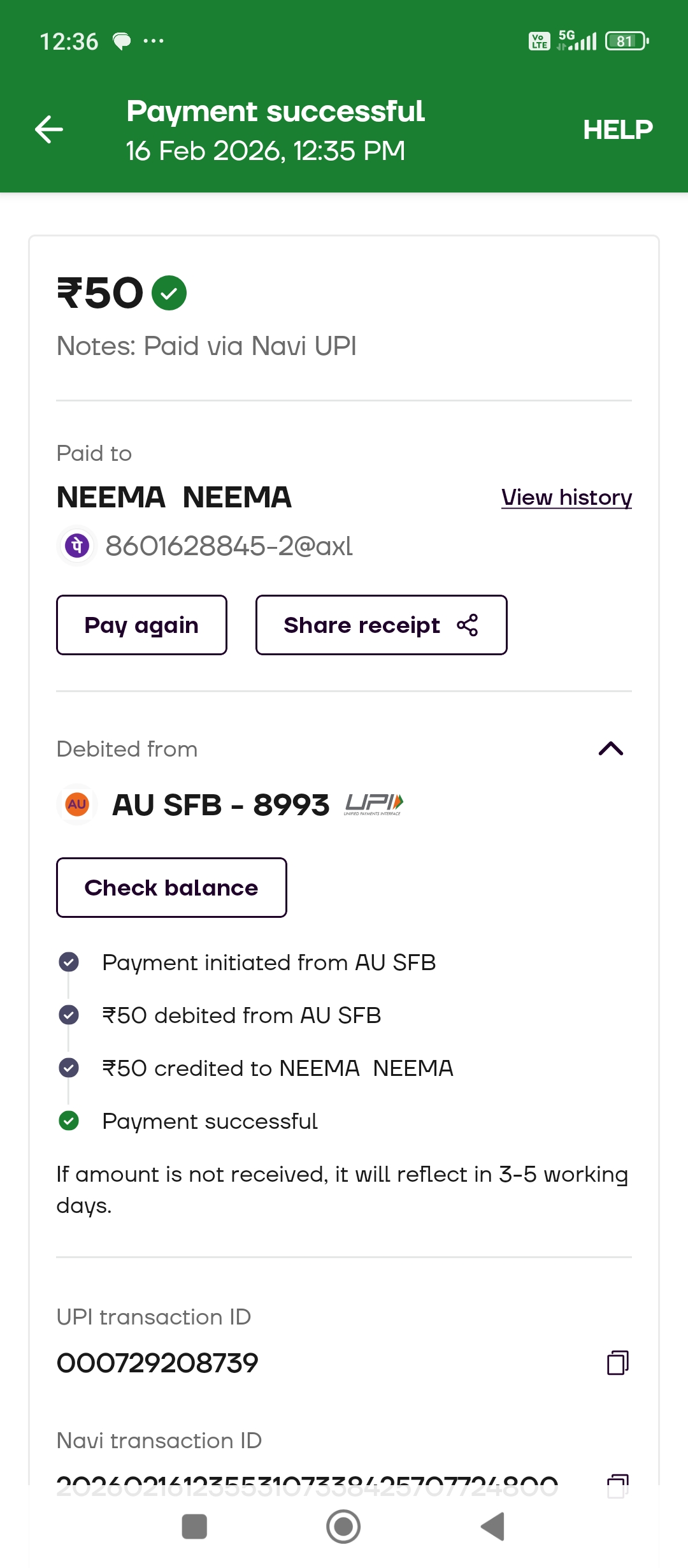
Task: Open View history link
Action: point(566,497)
